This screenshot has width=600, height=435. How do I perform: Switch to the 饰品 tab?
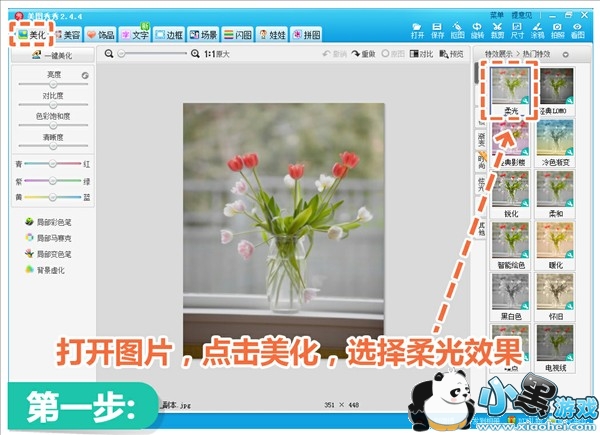click(x=101, y=35)
